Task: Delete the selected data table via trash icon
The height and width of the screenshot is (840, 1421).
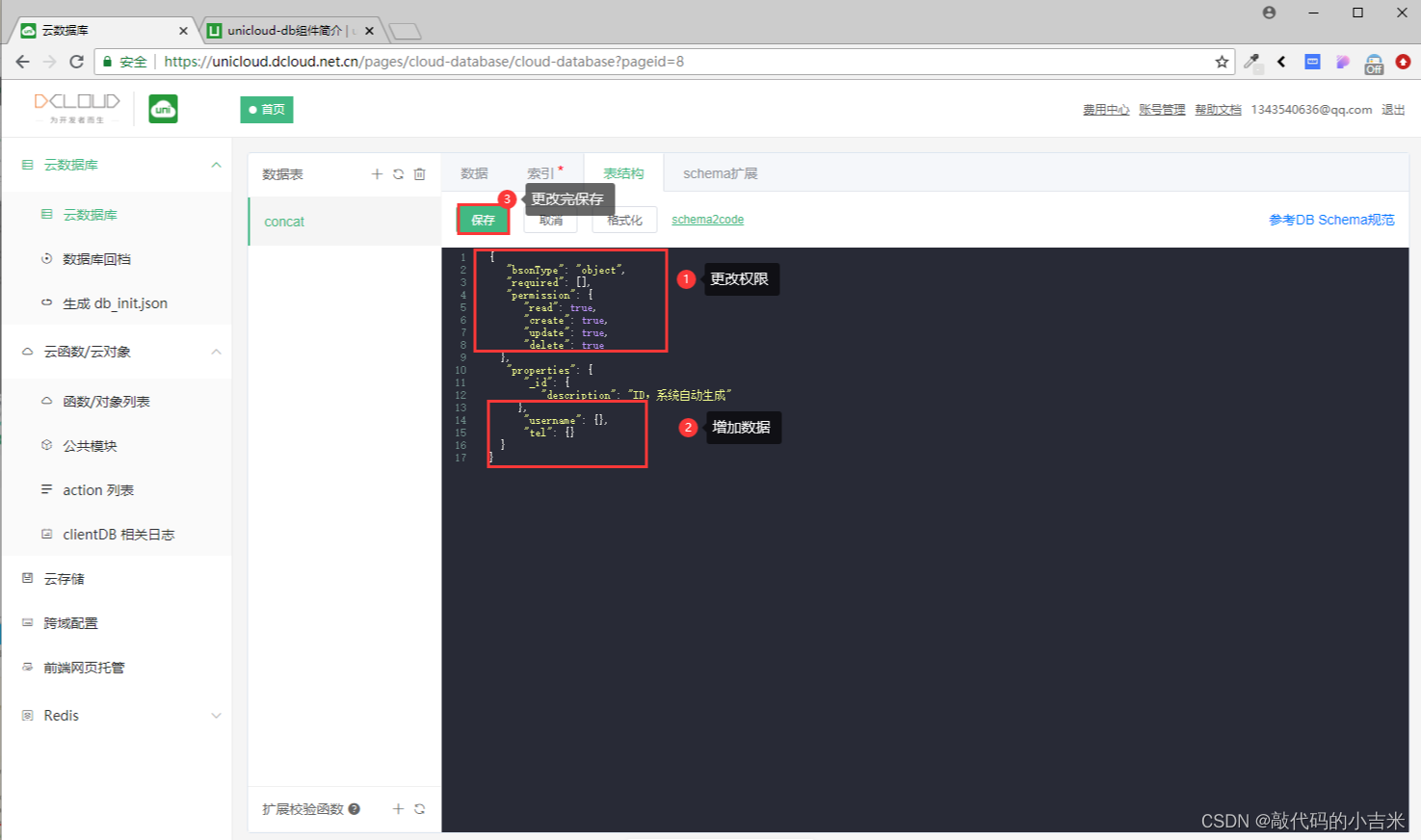Action: [419, 174]
